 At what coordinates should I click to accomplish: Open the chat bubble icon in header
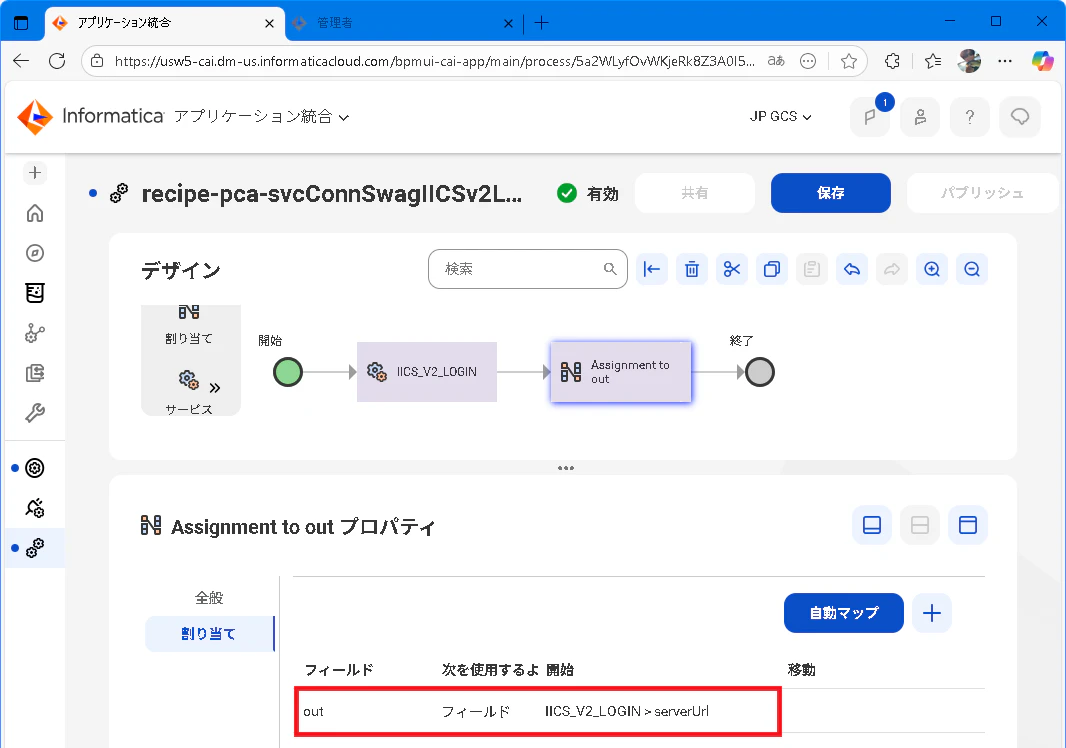pos(1020,117)
